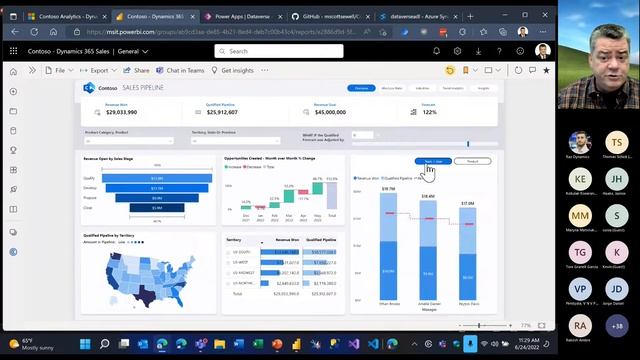Toggle Revenue Won legend in bar chart
Screen dimensions: 640x360
(366, 178)
